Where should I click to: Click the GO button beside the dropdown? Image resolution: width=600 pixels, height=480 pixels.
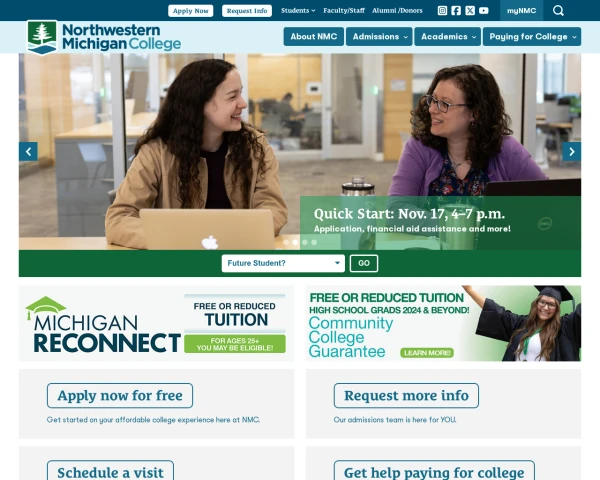pyautogui.click(x=364, y=263)
